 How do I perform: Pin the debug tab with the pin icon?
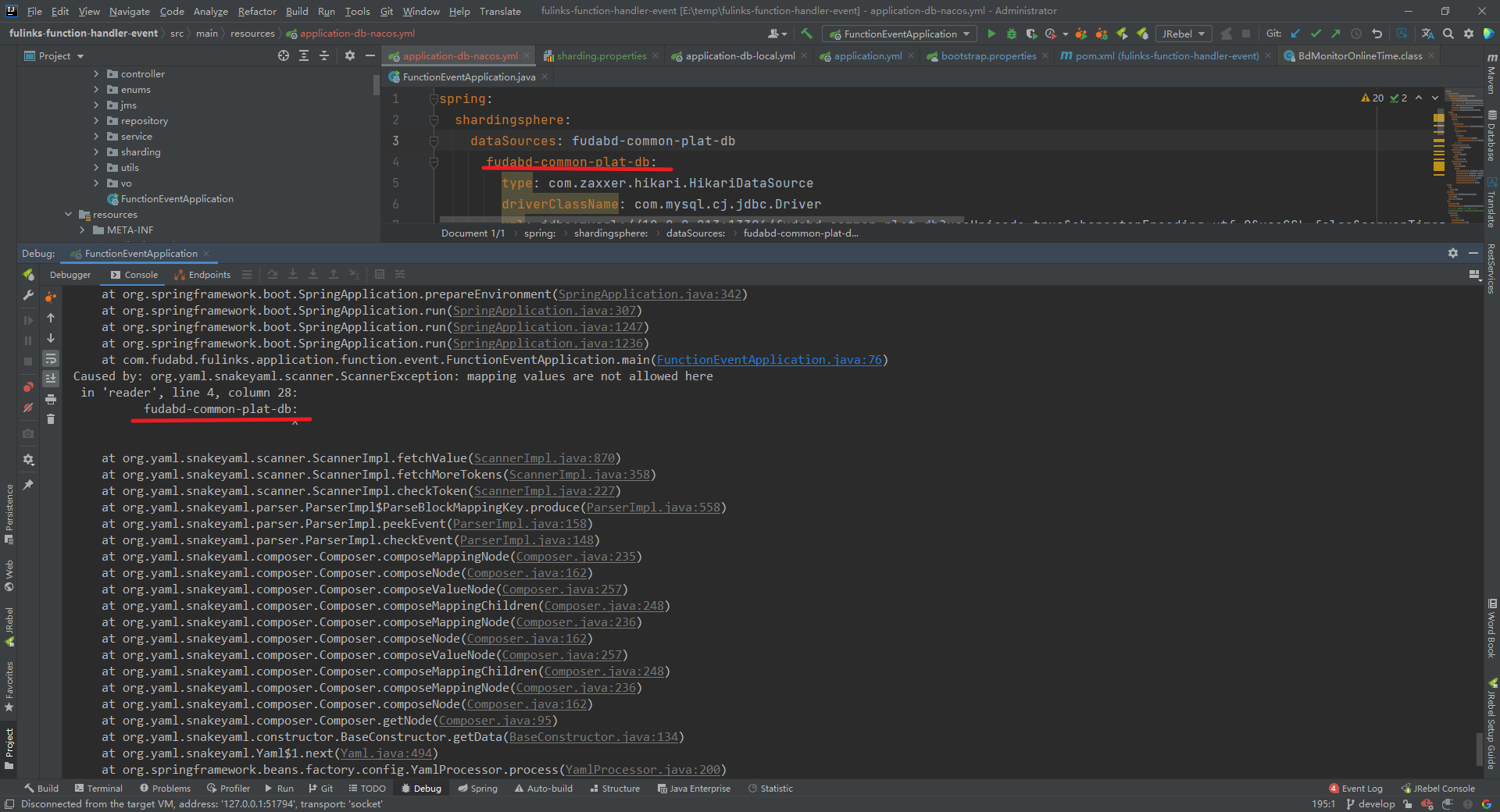tap(29, 485)
